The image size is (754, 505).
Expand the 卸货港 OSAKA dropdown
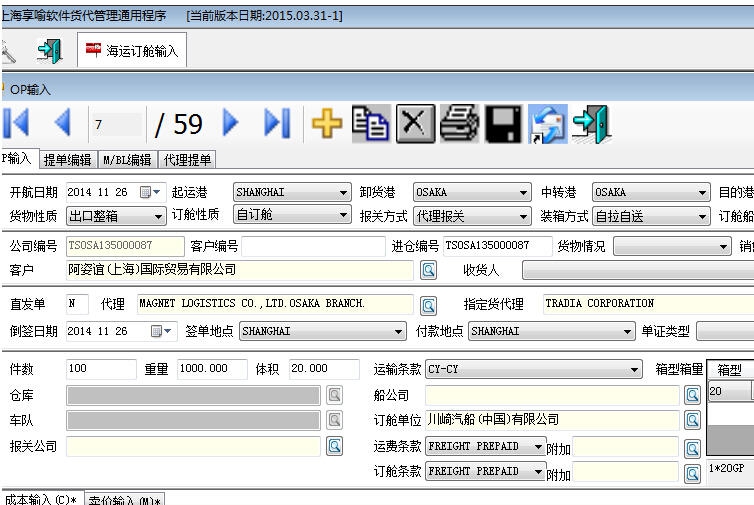tap(524, 192)
